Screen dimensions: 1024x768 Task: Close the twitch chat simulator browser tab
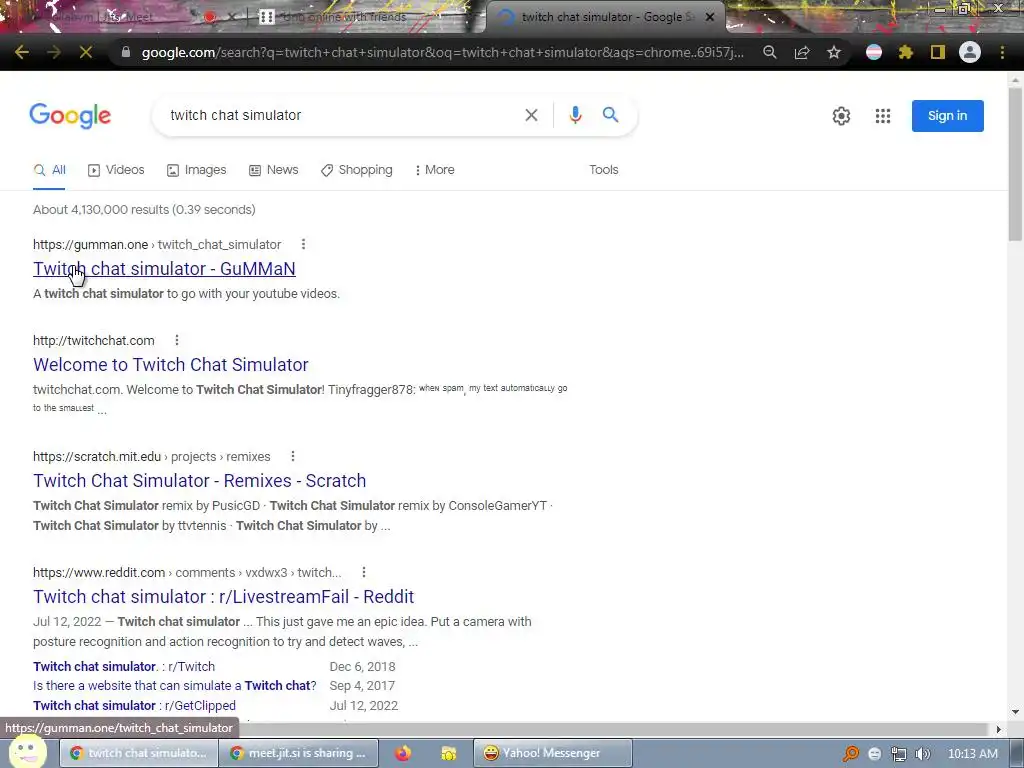710,17
